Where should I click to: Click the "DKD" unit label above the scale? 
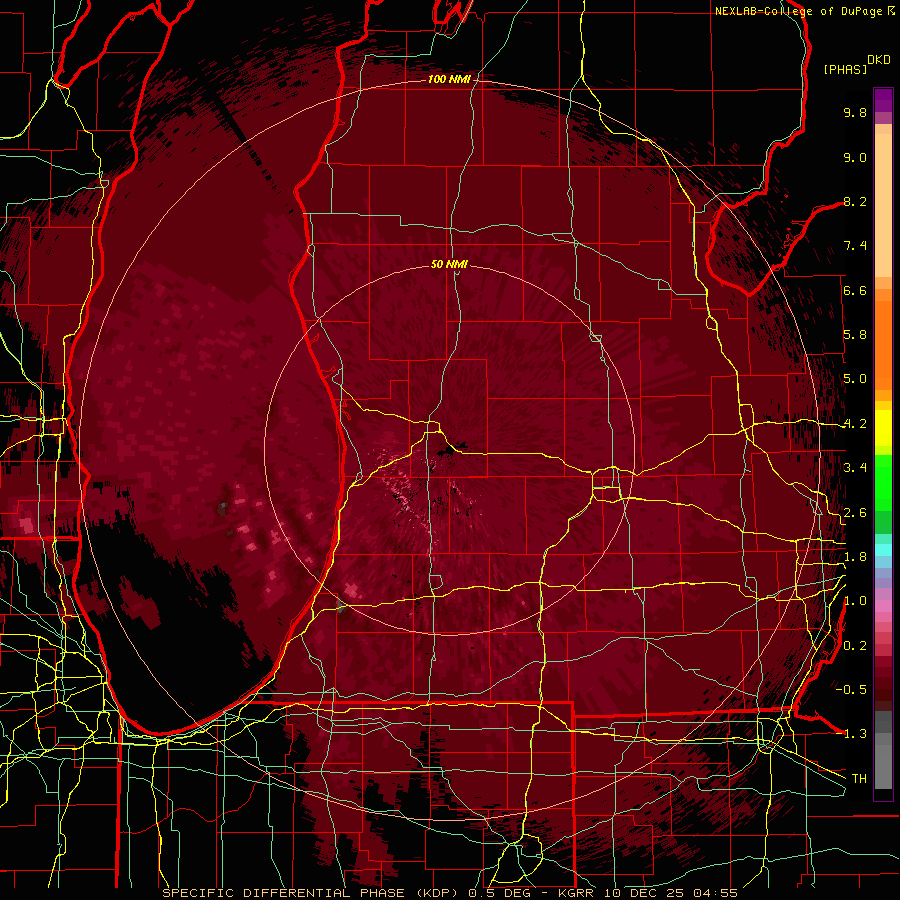point(878,60)
